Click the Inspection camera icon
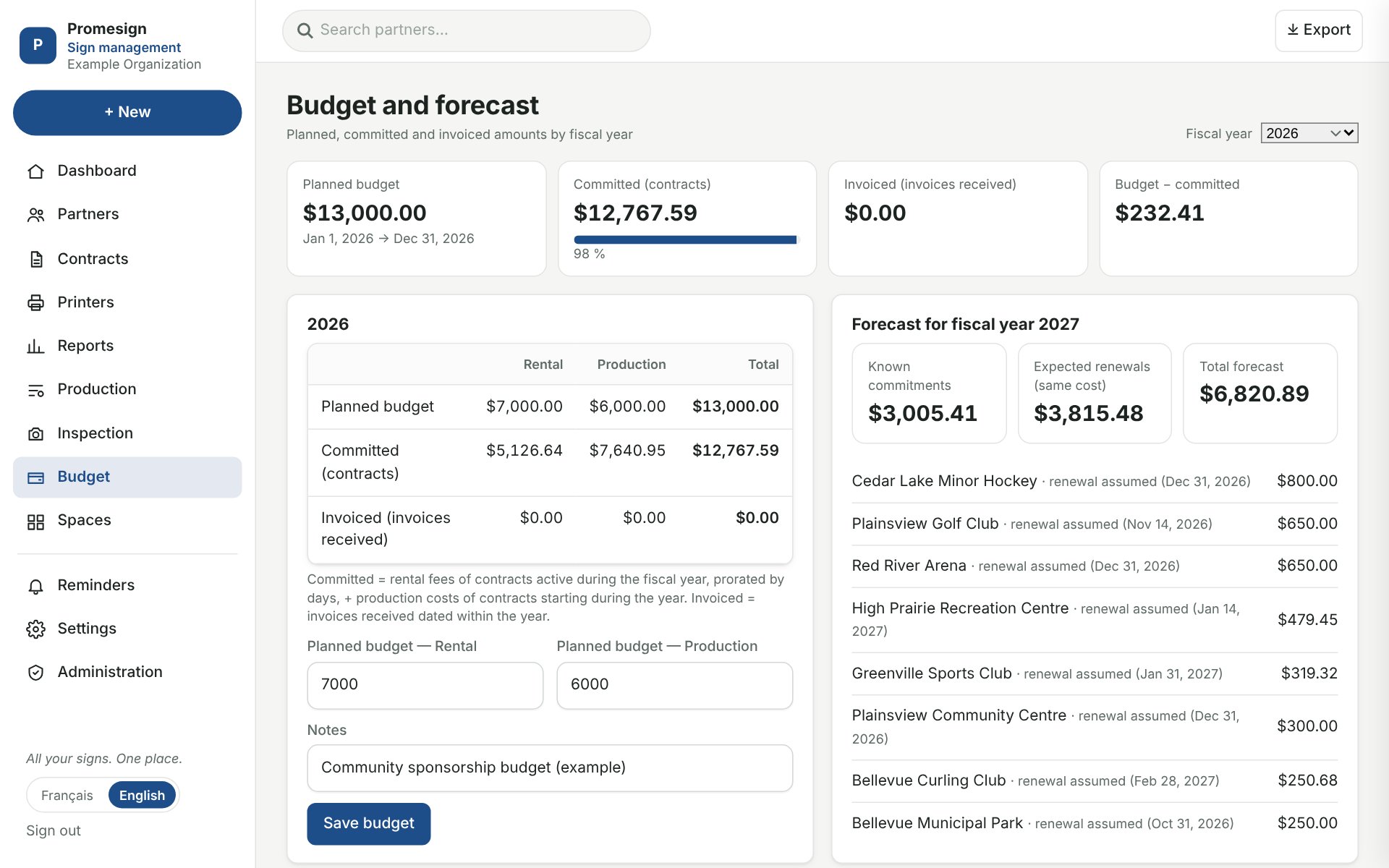The image size is (1389, 868). (35, 433)
